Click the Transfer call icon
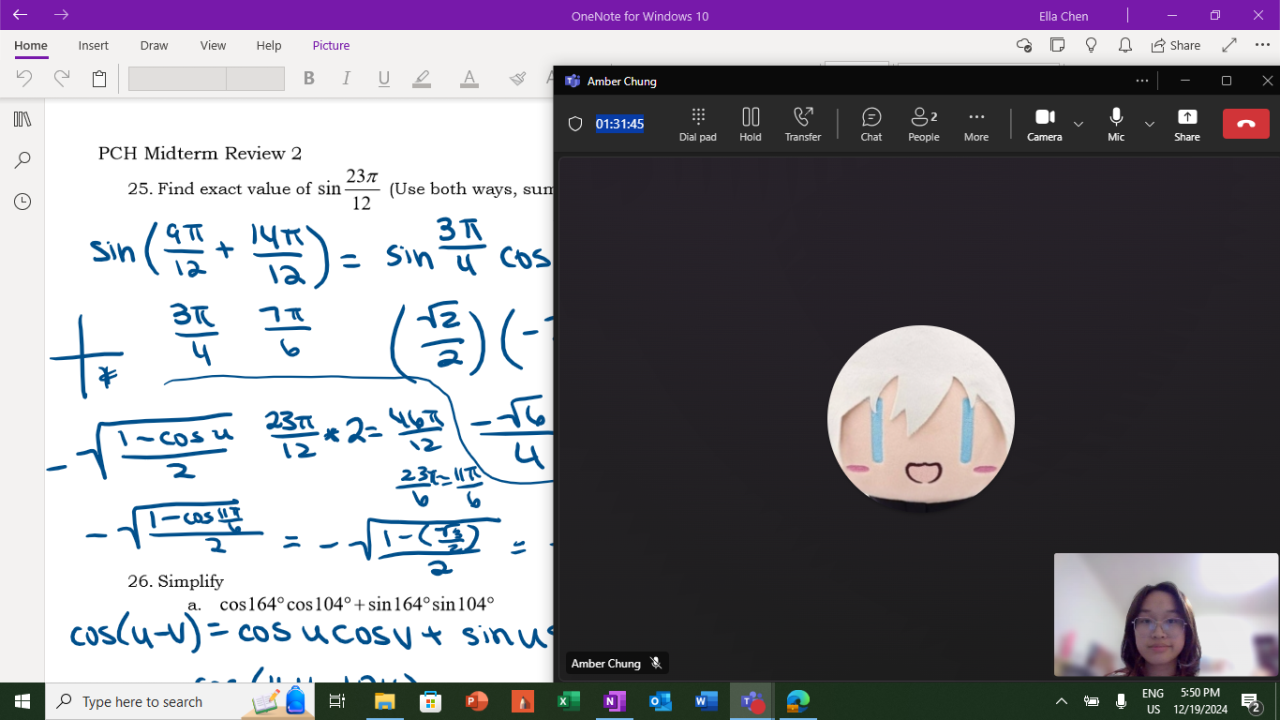The height and width of the screenshot is (720, 1280). [x=802, y=123]
